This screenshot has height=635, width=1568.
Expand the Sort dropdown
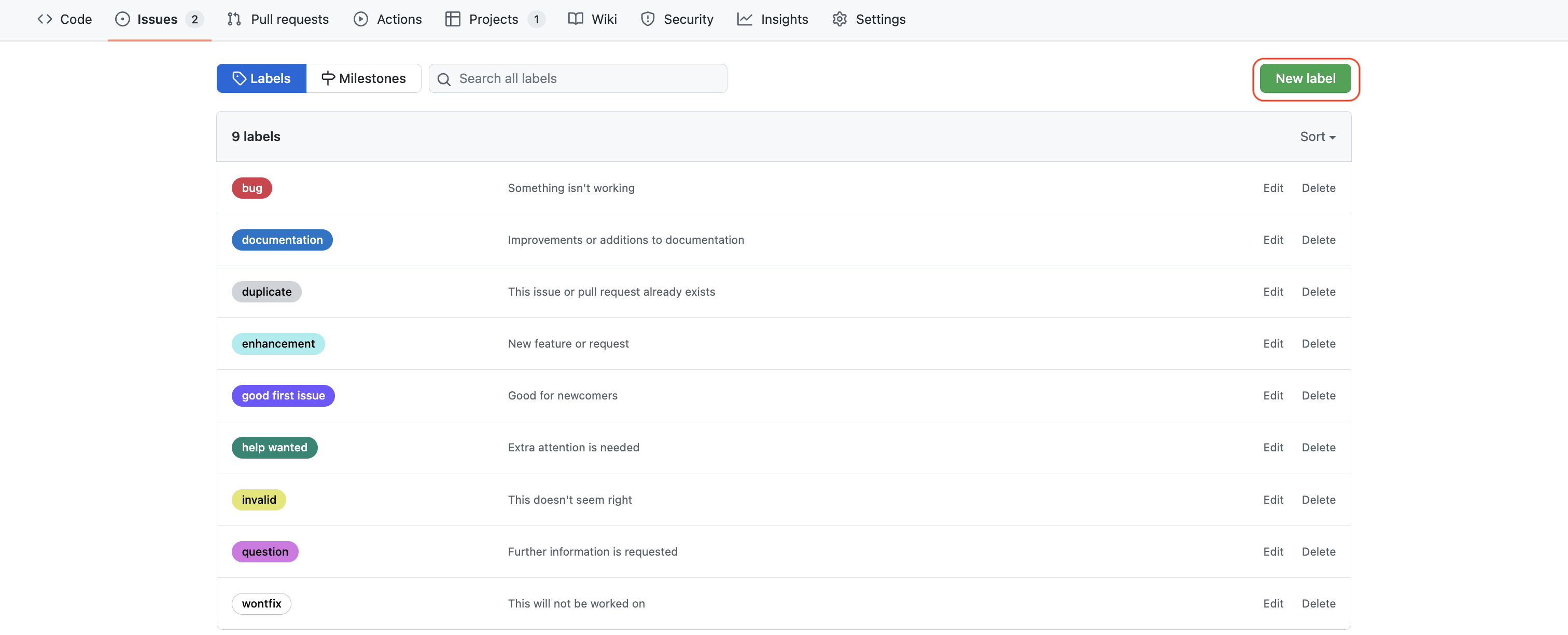coord(1317,136)
